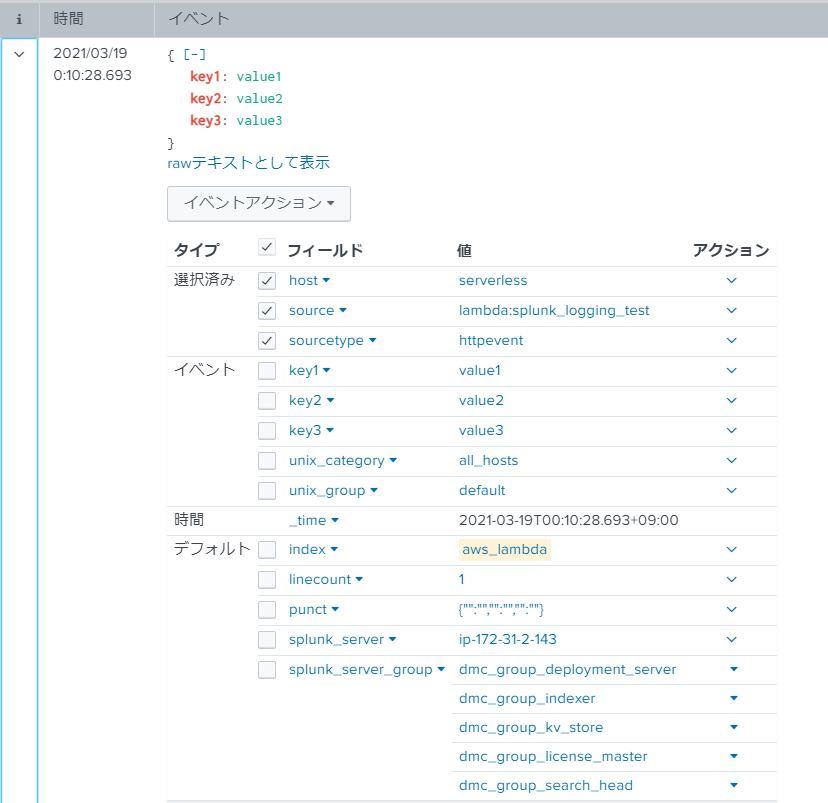Open the key2 field dropdown

tap(312, 401)
